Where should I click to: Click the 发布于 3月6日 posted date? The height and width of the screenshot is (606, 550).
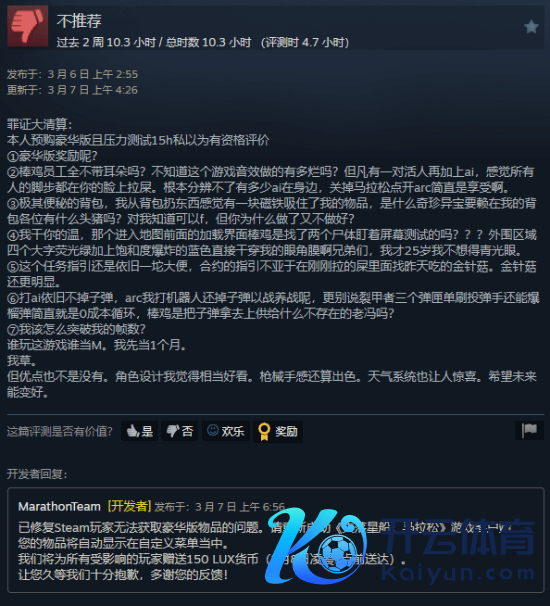point(72,74)
